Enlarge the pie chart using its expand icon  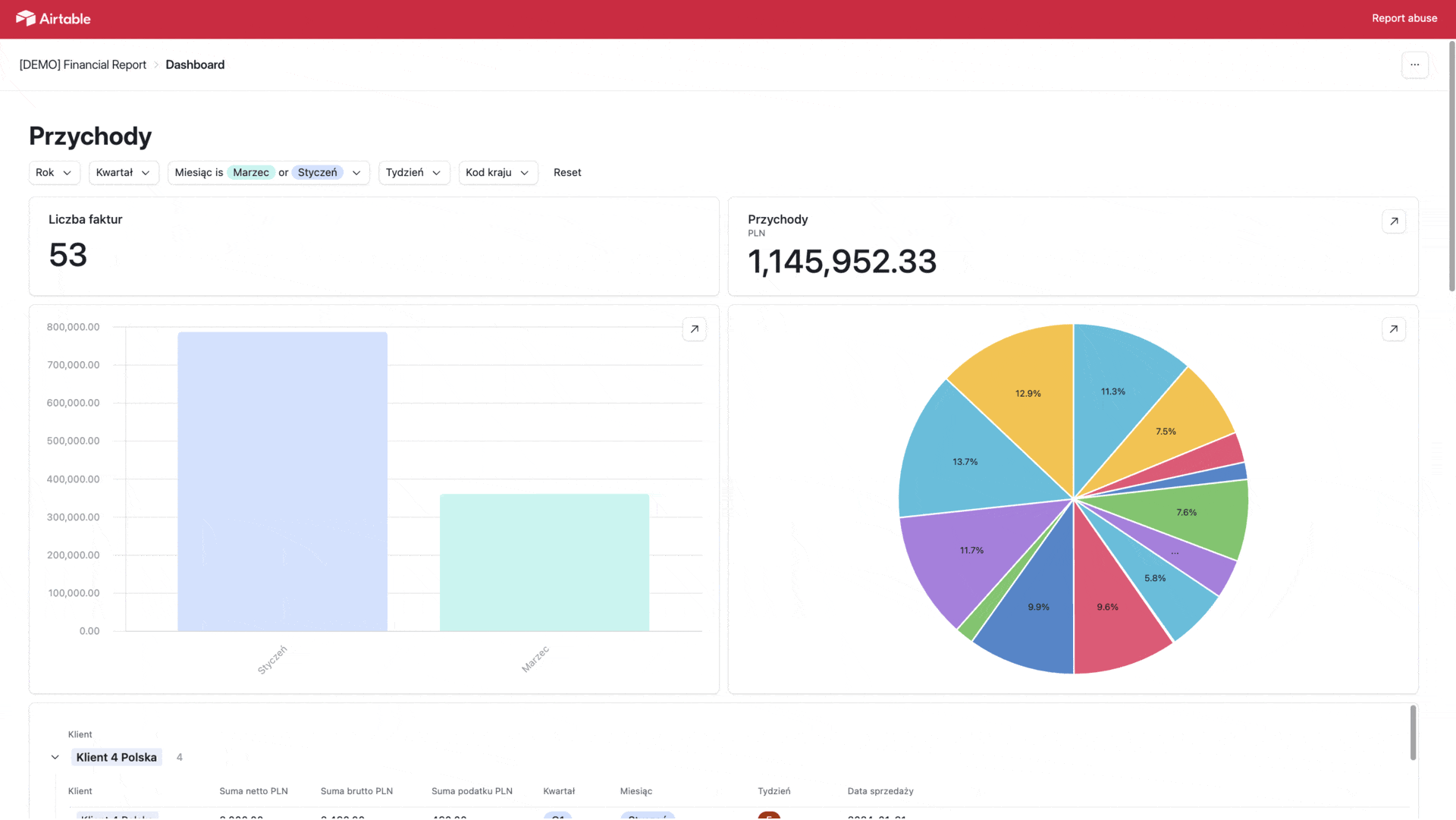pos(1393,328)
